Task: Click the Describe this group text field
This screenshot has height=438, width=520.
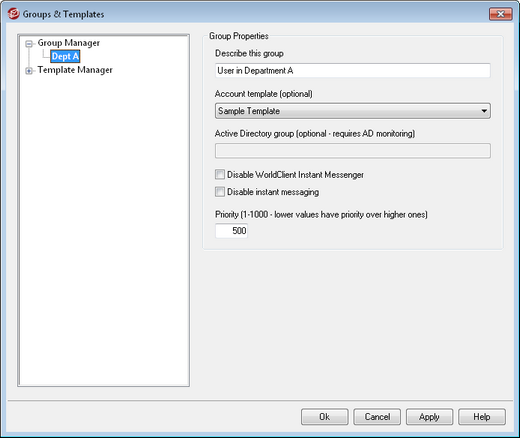Action: tap(353, 71)
